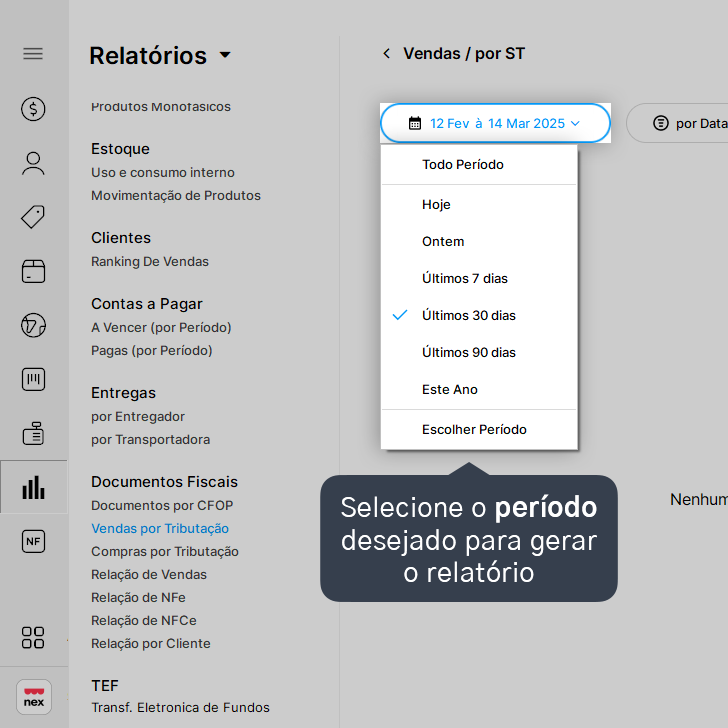Screen dimensions: 728x728
Task: Open the 12 Fev à 14 Mar 2025 dropdown
Action: 495,123
